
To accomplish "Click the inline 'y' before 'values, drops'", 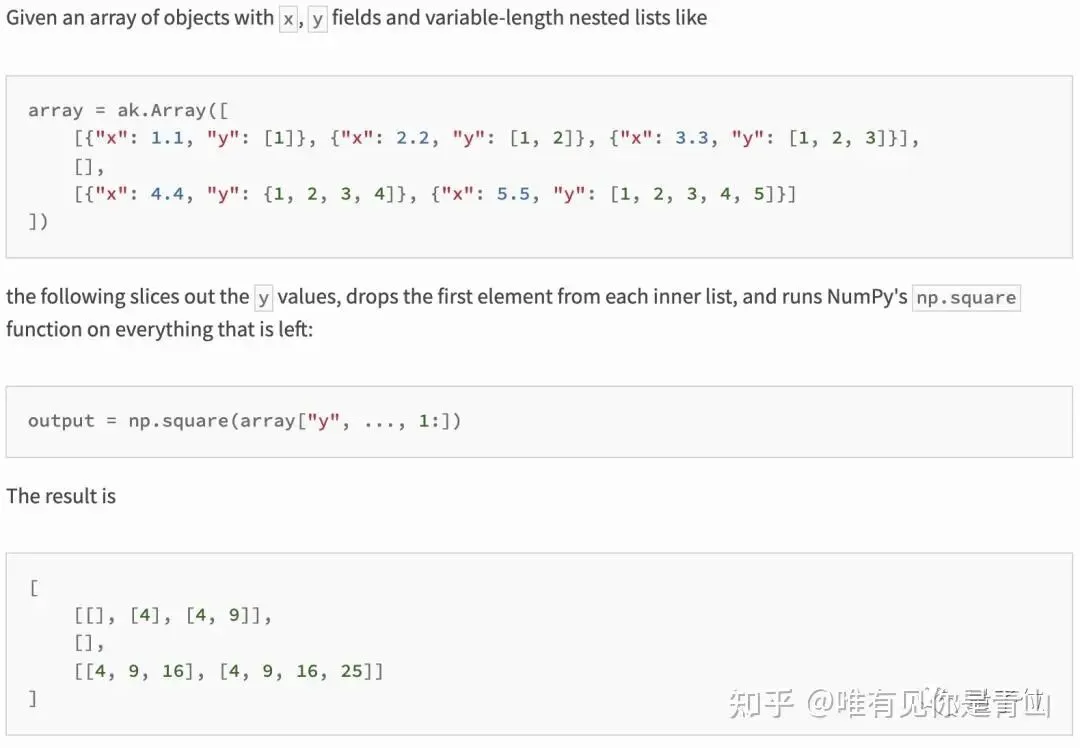I will coord(263,298).
